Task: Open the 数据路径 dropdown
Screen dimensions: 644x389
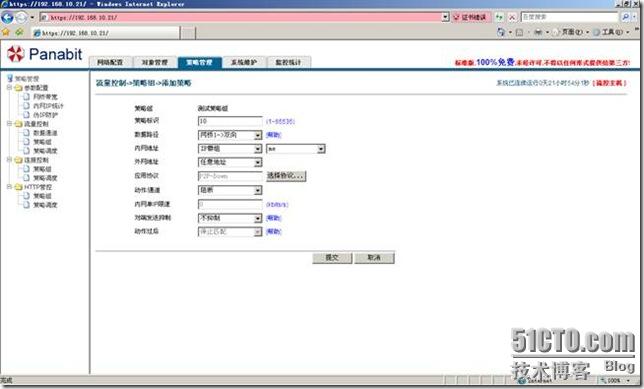Action: click(230, 135)
